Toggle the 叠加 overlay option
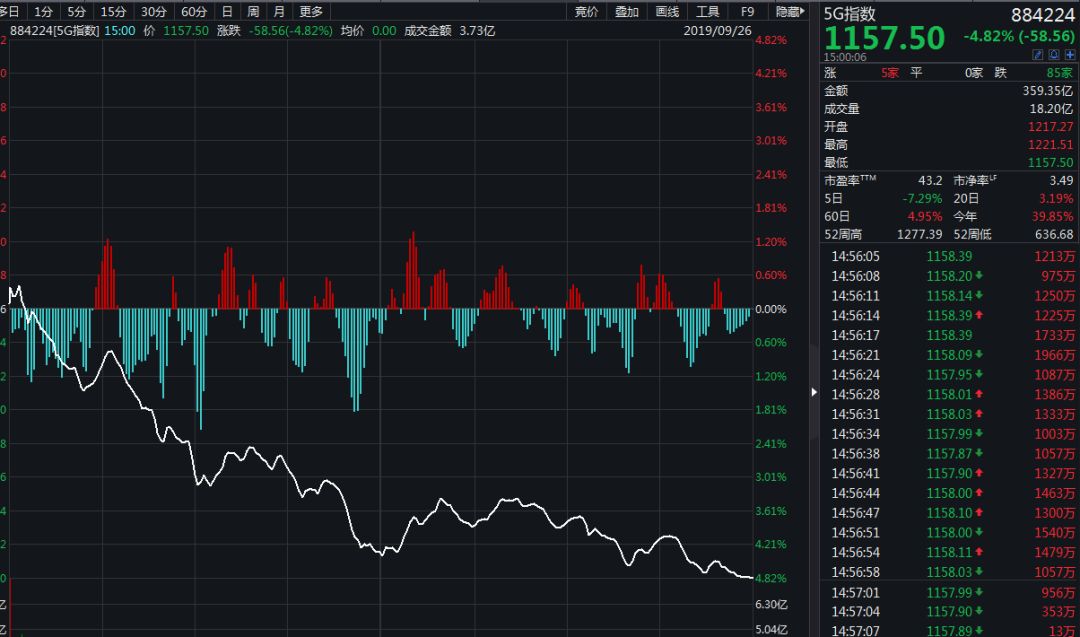Screen dimensions: 1080x637 pos(627,12)
